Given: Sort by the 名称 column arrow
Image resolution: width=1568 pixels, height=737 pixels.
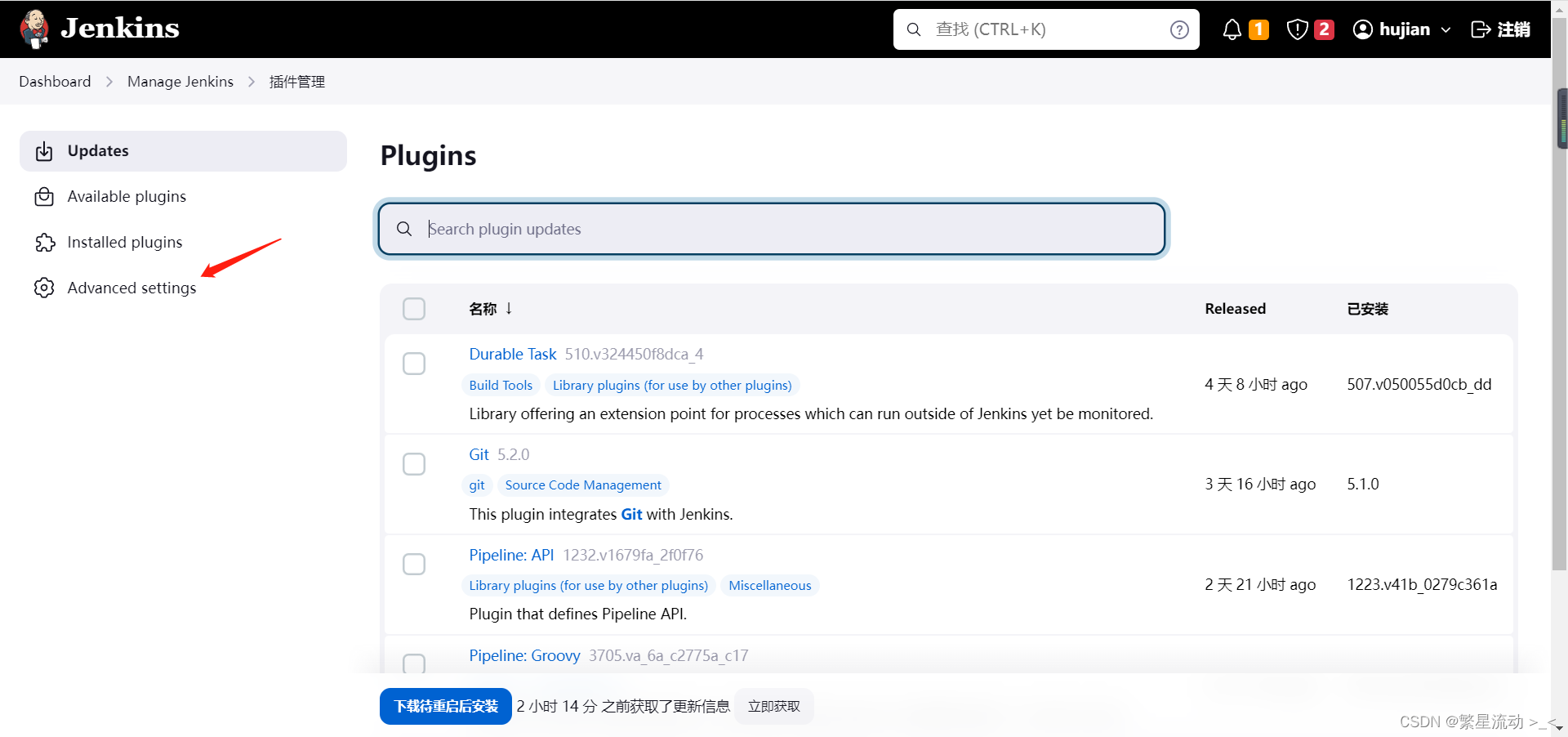Looking at the screenshot, I should click(x=509, y=308).
